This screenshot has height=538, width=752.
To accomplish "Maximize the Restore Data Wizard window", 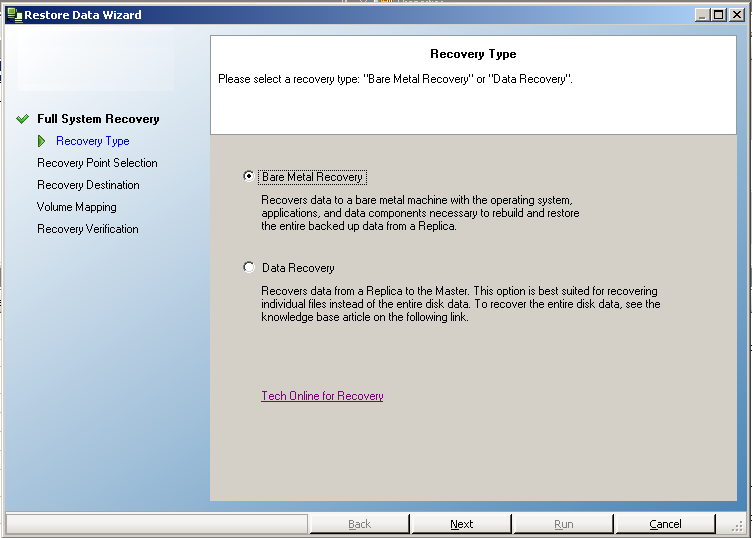I will pos(718,15).
